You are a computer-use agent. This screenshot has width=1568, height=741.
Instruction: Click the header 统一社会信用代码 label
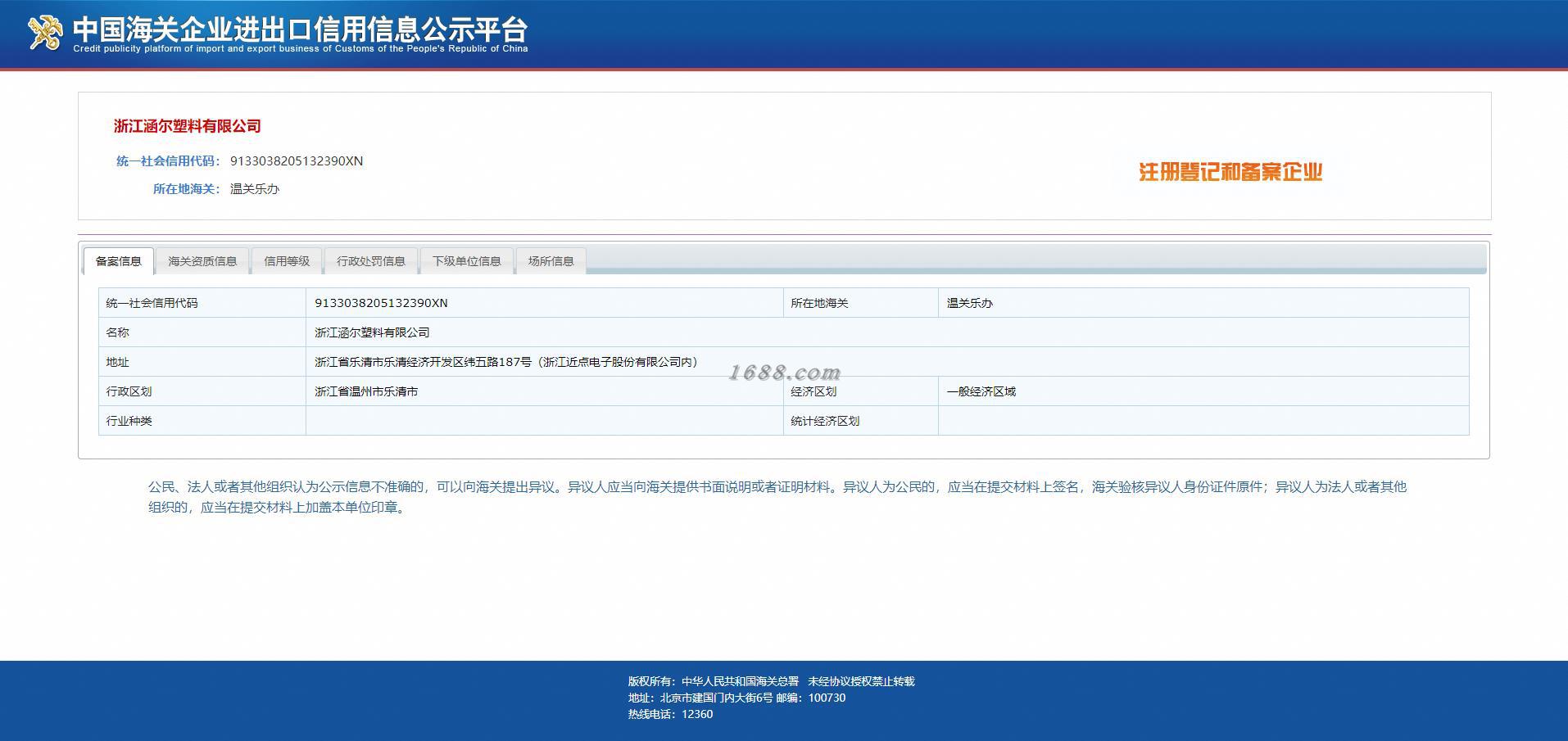coord(168,161)
